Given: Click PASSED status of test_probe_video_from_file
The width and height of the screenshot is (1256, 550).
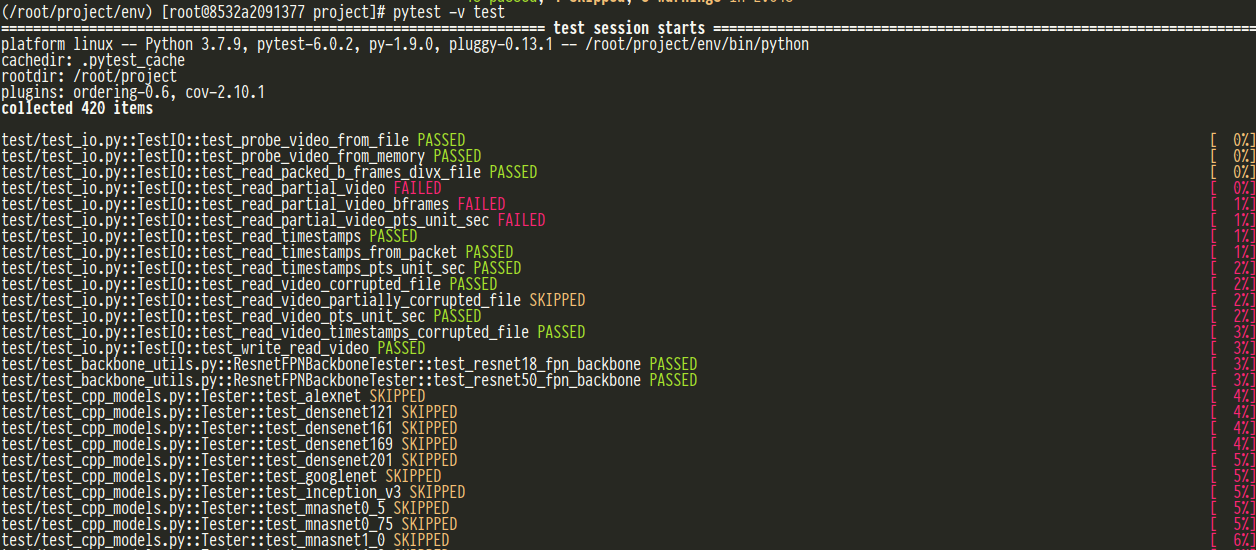Looking at the screenshot, I should coord(441,140).
